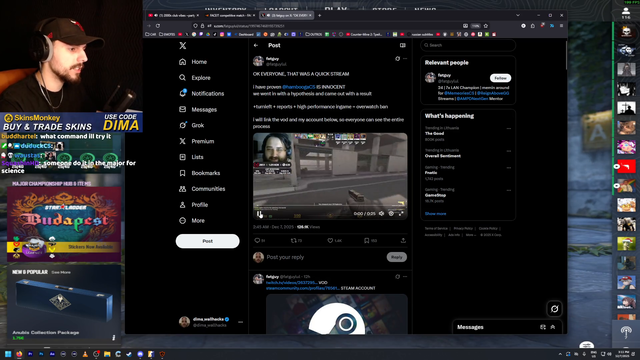Viewport: 640px width, 360px height.
Task: Switch to the 2000s club vibes tab
Action: tap(173, 16)
